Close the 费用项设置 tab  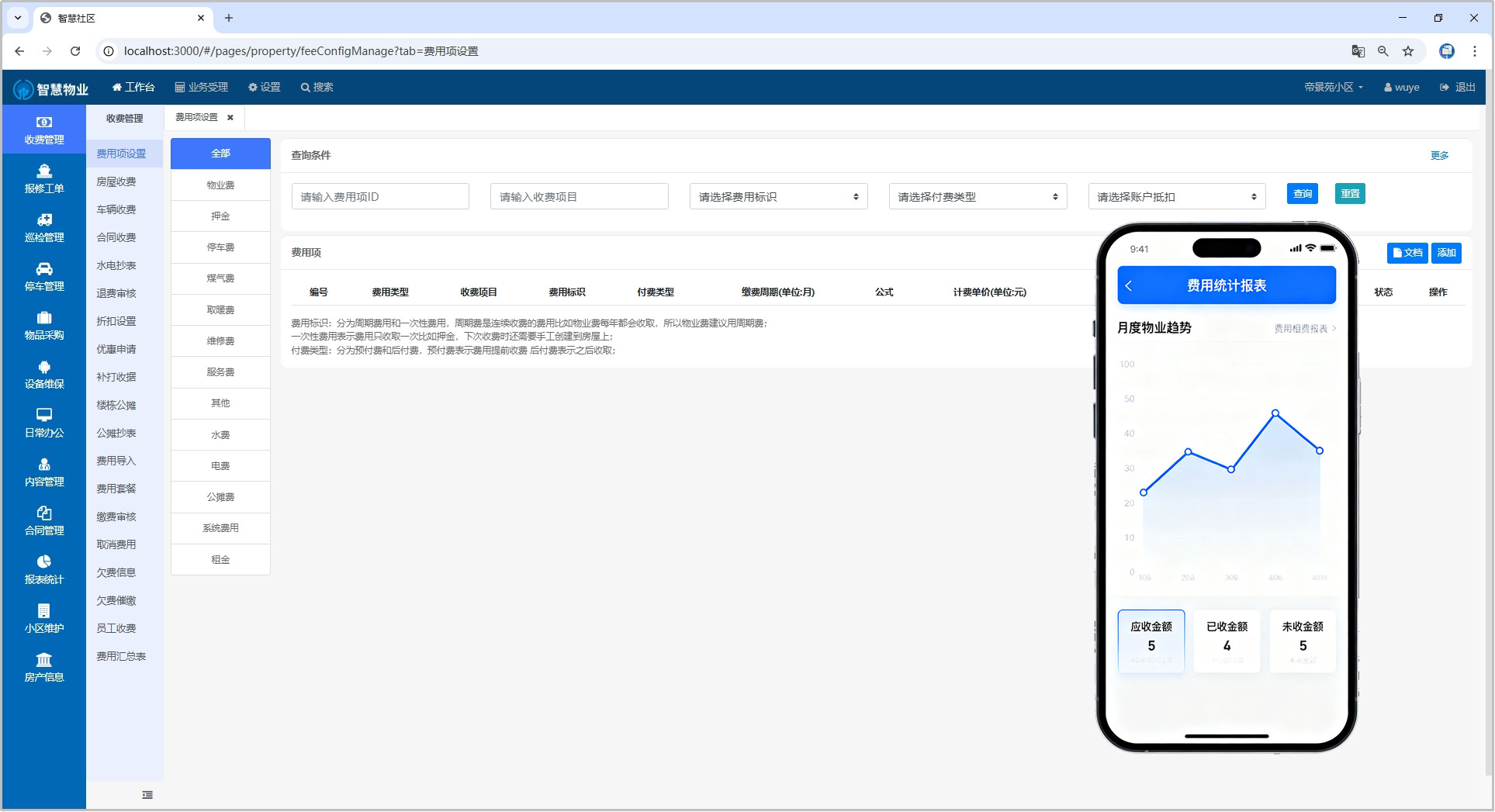click(x=230, y=118)
